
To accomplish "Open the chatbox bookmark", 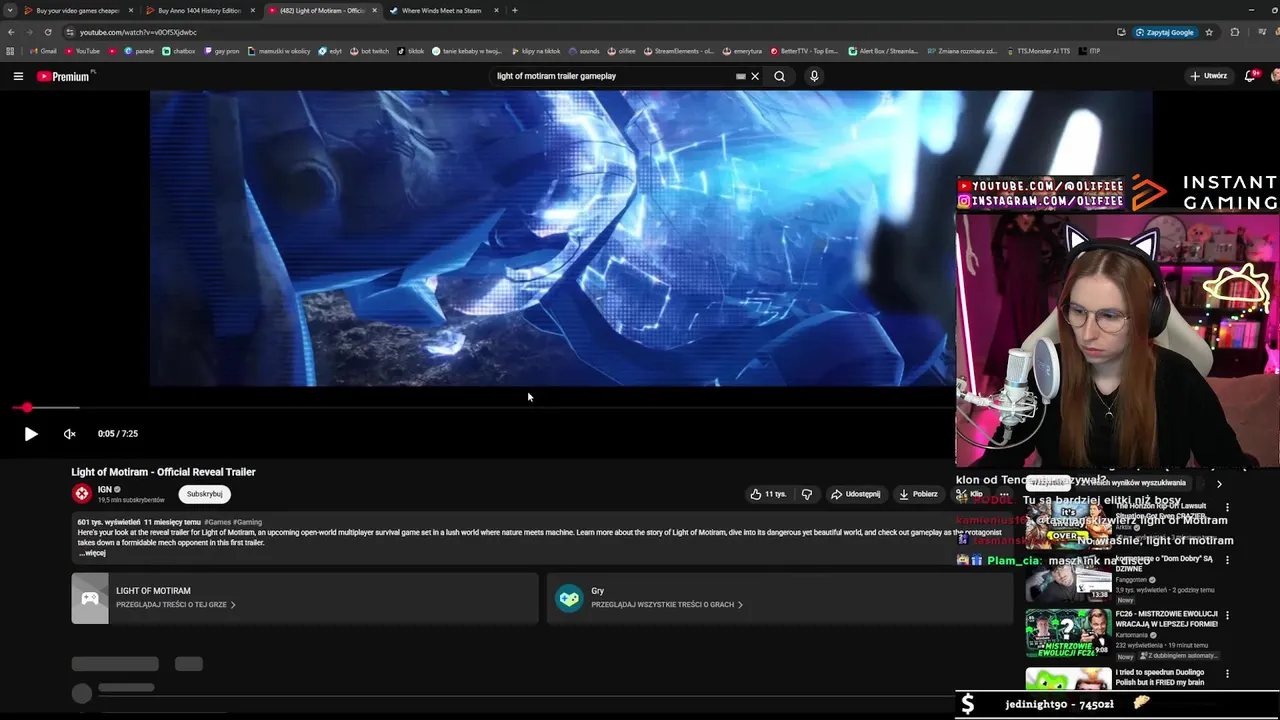I will point(179,51).
